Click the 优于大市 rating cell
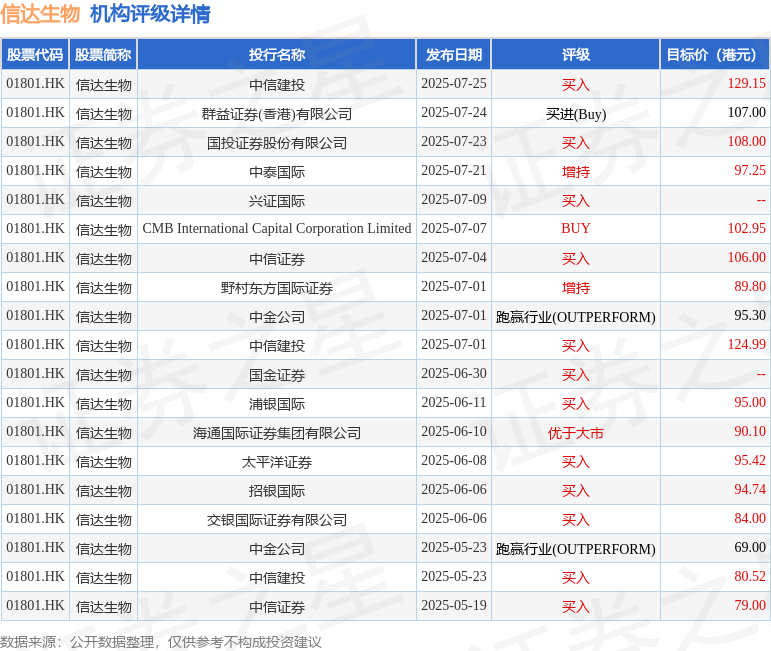The width and height of the screenshot is (771, 651). [576, 433]
